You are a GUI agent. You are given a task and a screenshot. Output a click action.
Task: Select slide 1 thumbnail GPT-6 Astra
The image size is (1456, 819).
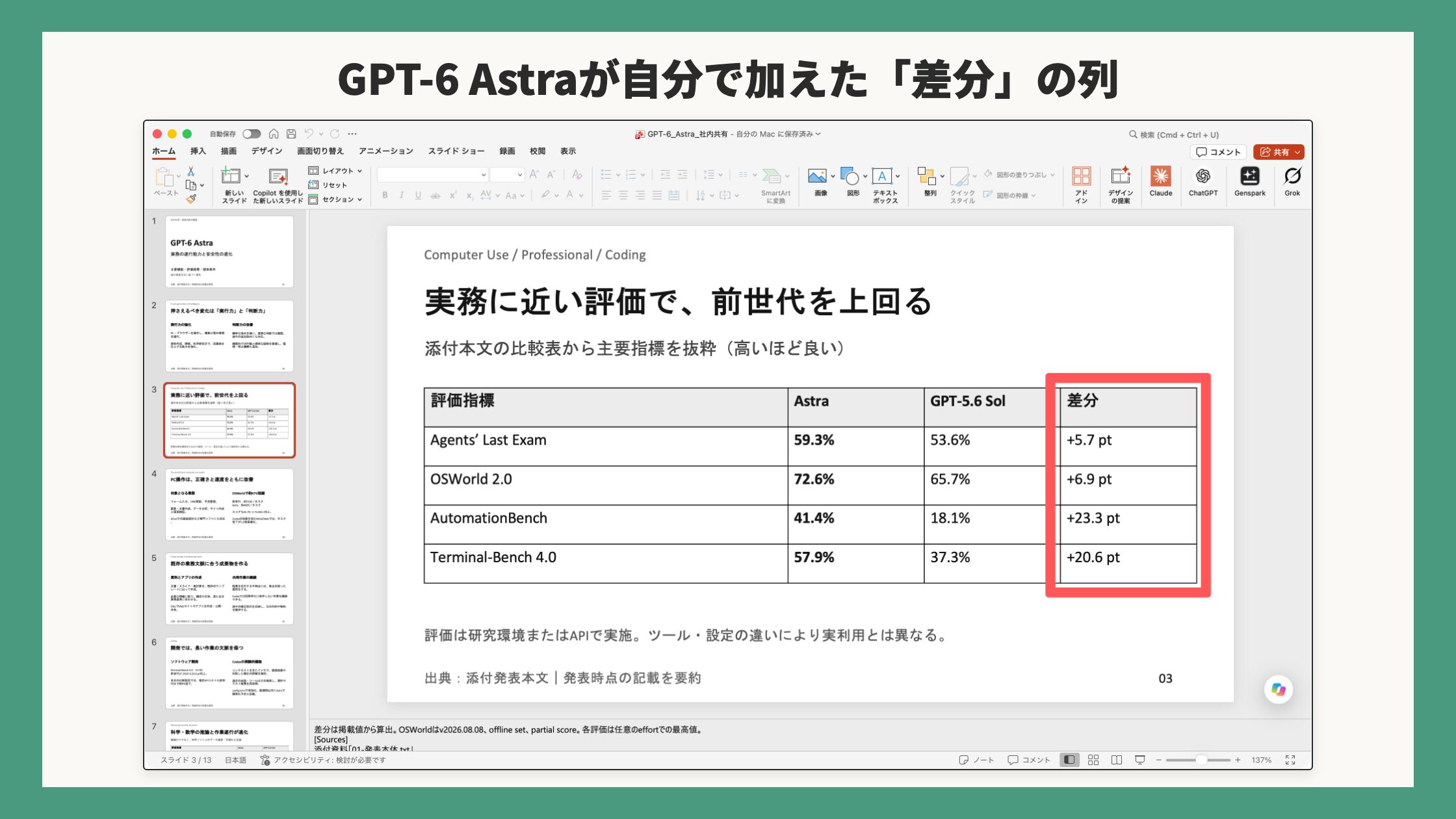pyautogui.click(x=229, y=252)
